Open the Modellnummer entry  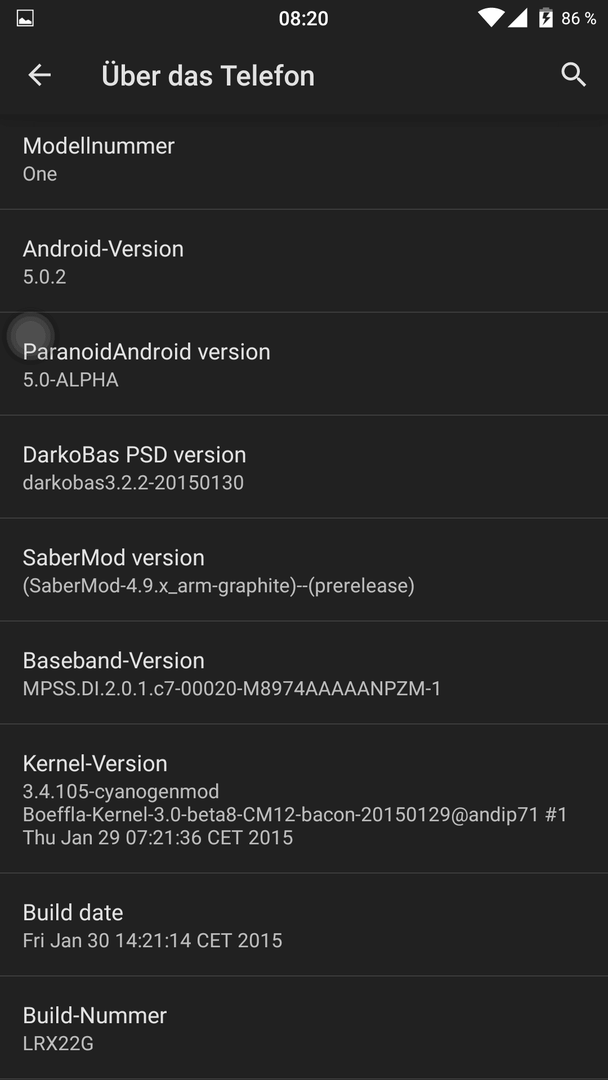(x=304, y=159)
